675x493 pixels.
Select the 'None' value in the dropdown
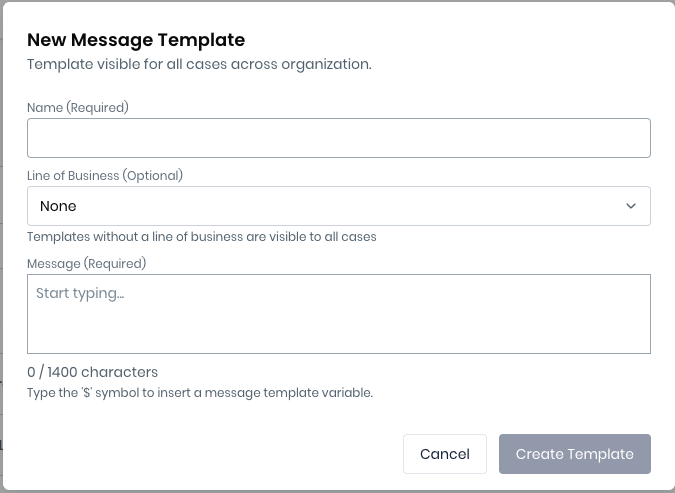click(58, 206)
